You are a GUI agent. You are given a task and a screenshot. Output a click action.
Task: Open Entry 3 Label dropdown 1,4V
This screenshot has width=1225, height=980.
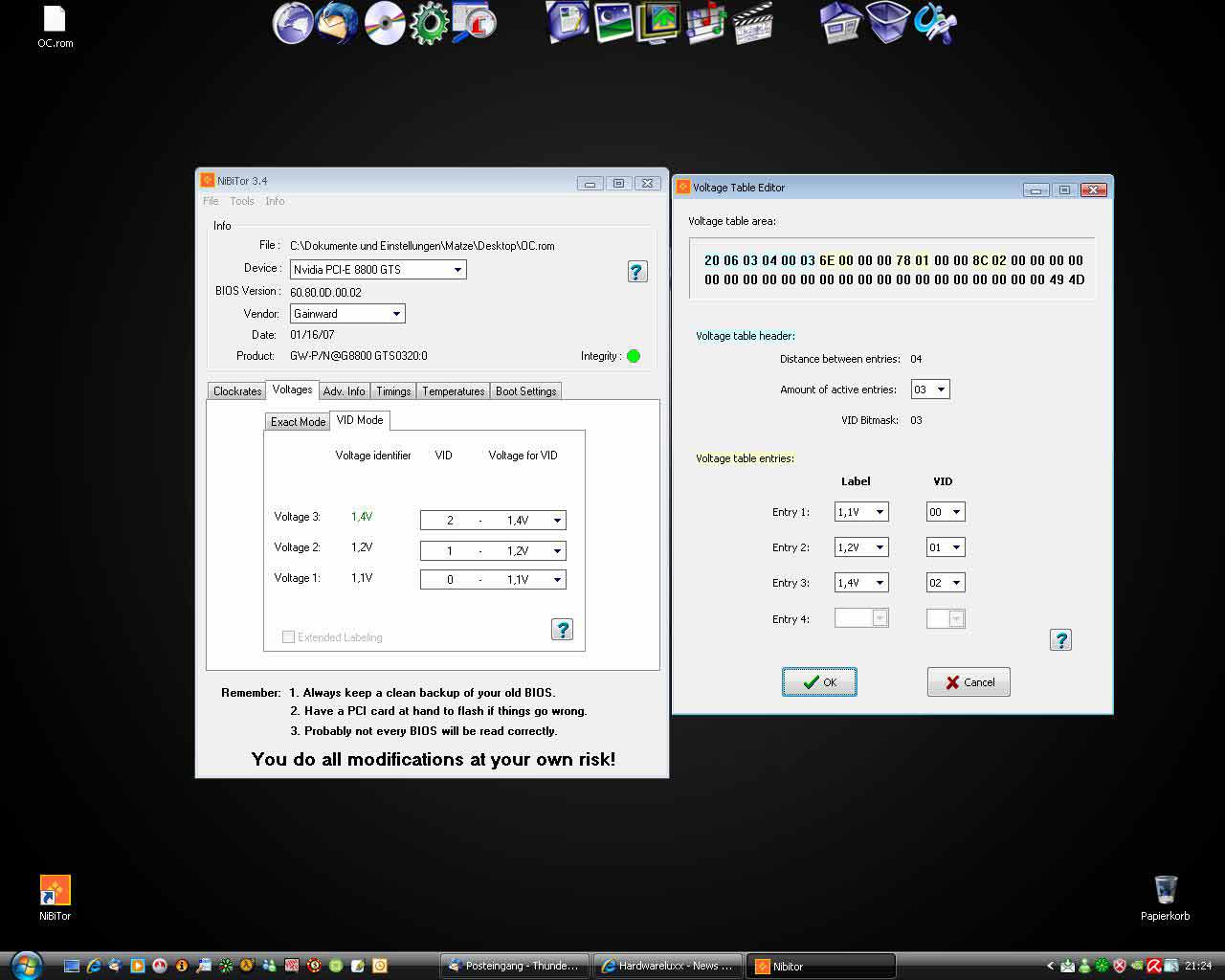click(861, 583)
